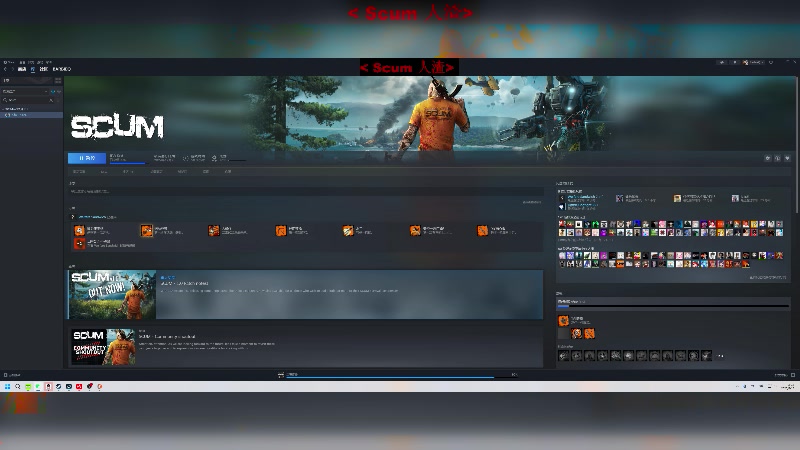Add SCUM to favorites with the heart icon
The width and height of the screenshot is (800, 450).
pos(787,158)
